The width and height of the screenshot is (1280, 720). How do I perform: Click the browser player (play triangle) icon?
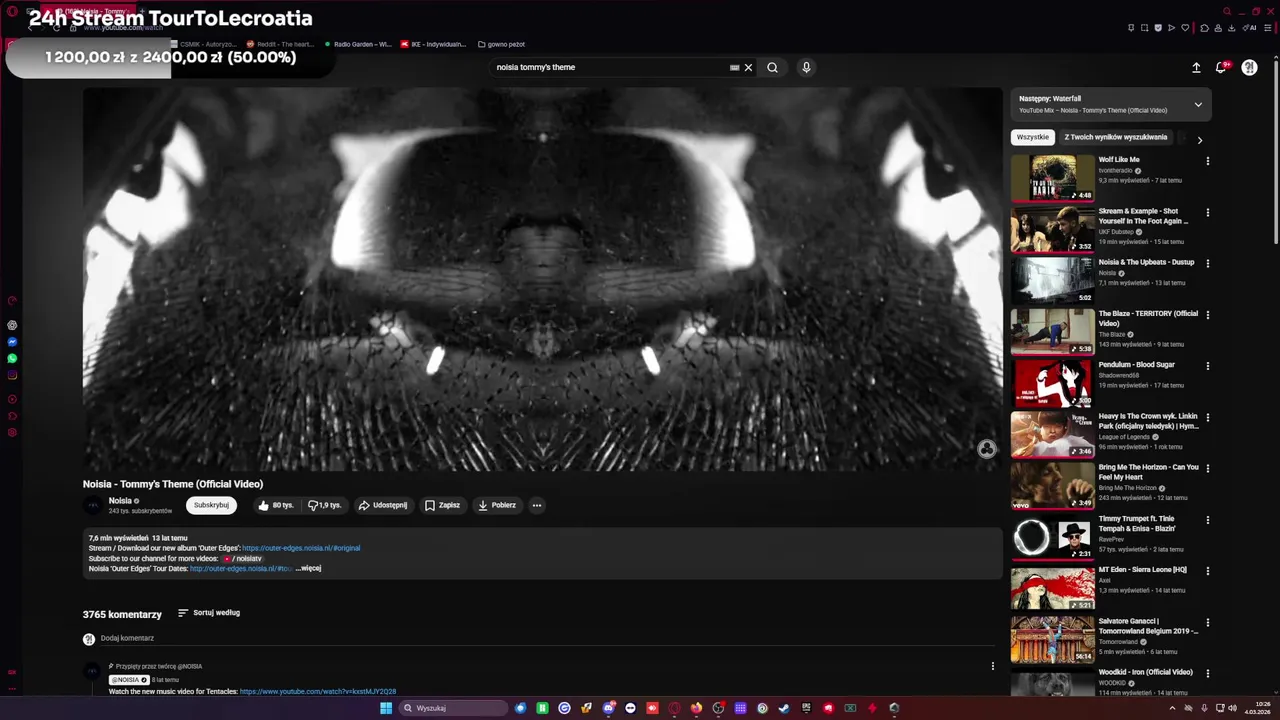click(1171, 28)
